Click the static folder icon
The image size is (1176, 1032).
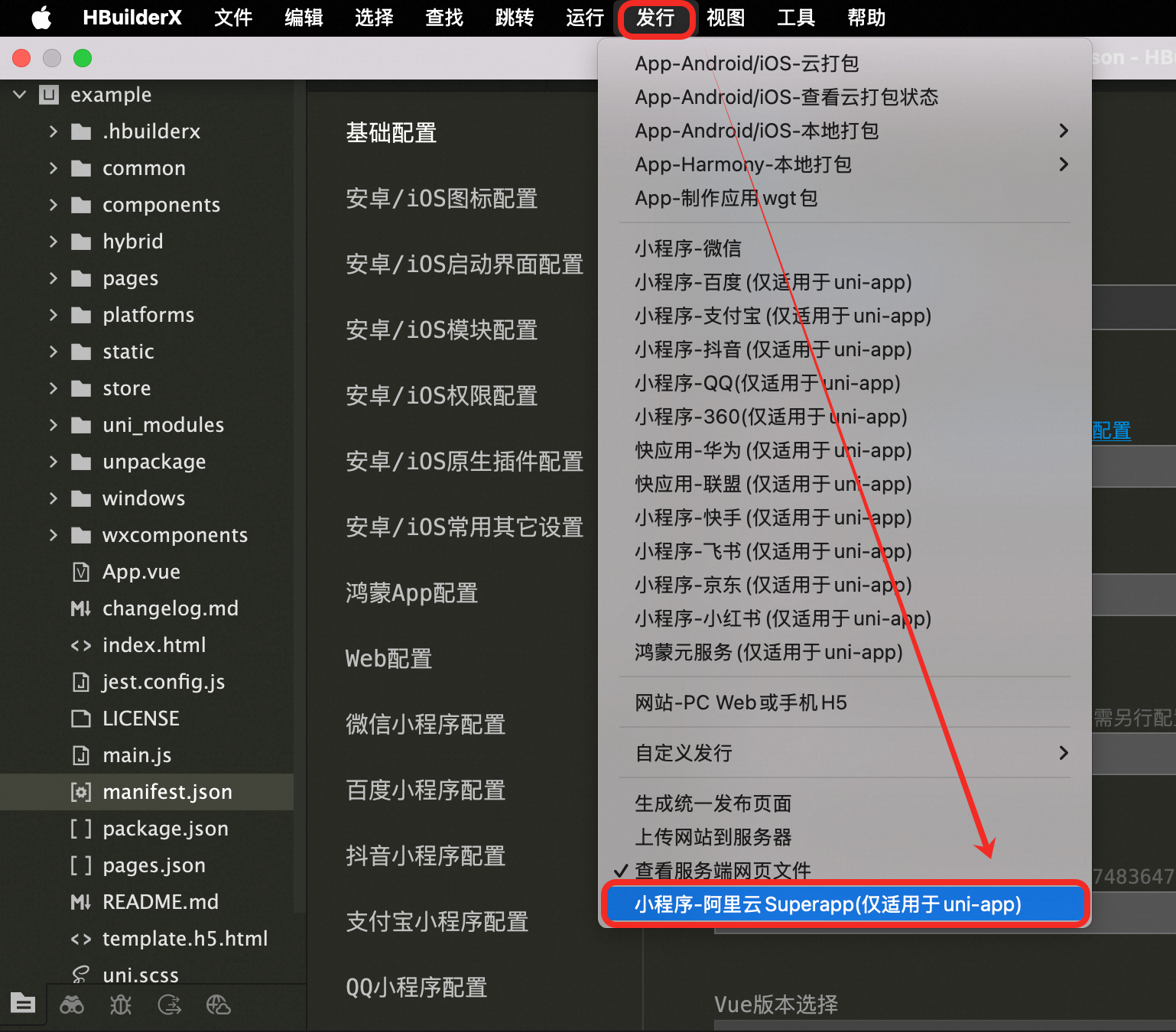click(81, 352)
